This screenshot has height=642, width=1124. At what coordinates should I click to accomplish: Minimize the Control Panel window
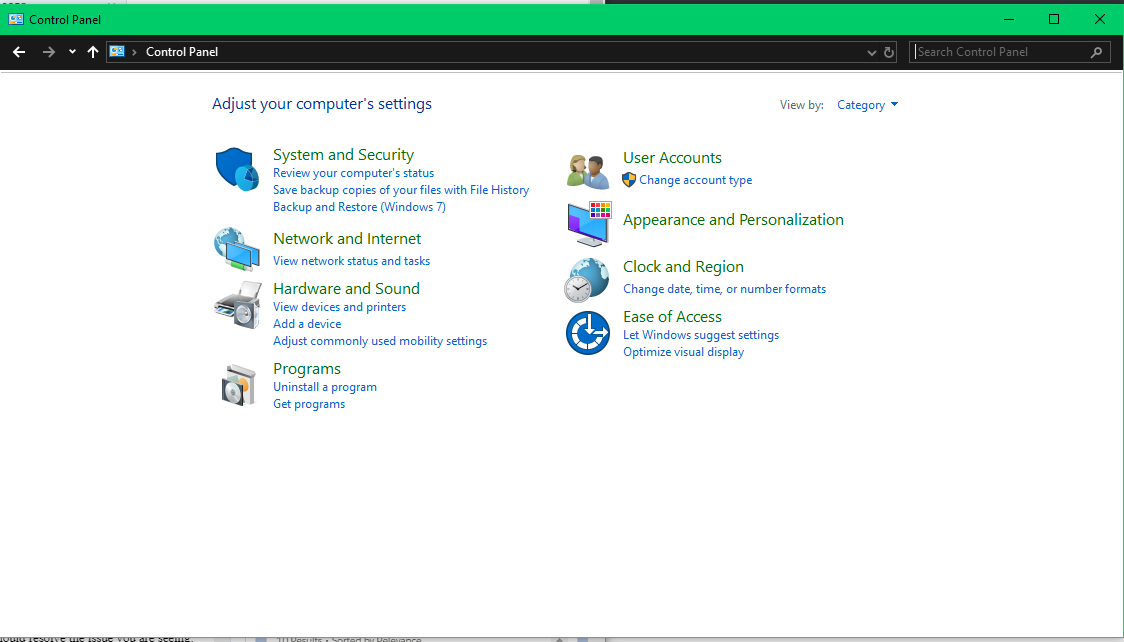tap(1009, 19)
